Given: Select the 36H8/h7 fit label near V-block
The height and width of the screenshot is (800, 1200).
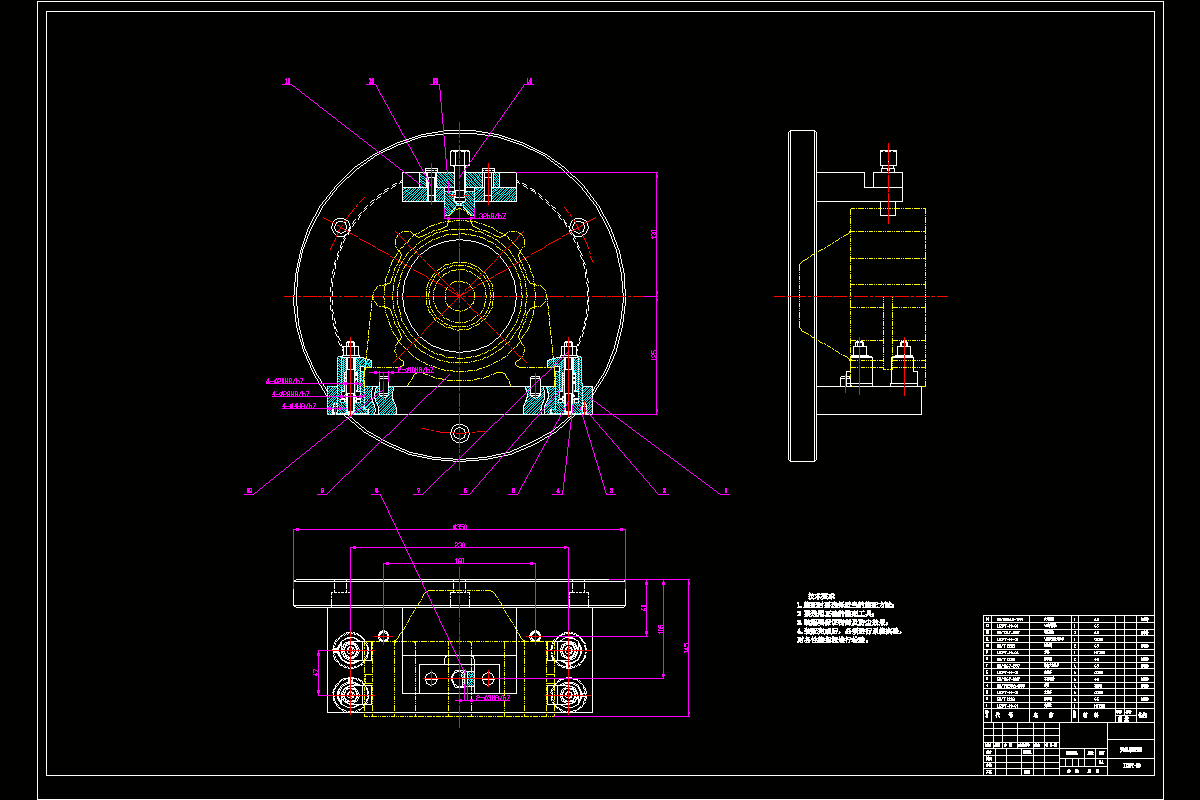Looking at the screenshot, I should click(x=494, y=215).
